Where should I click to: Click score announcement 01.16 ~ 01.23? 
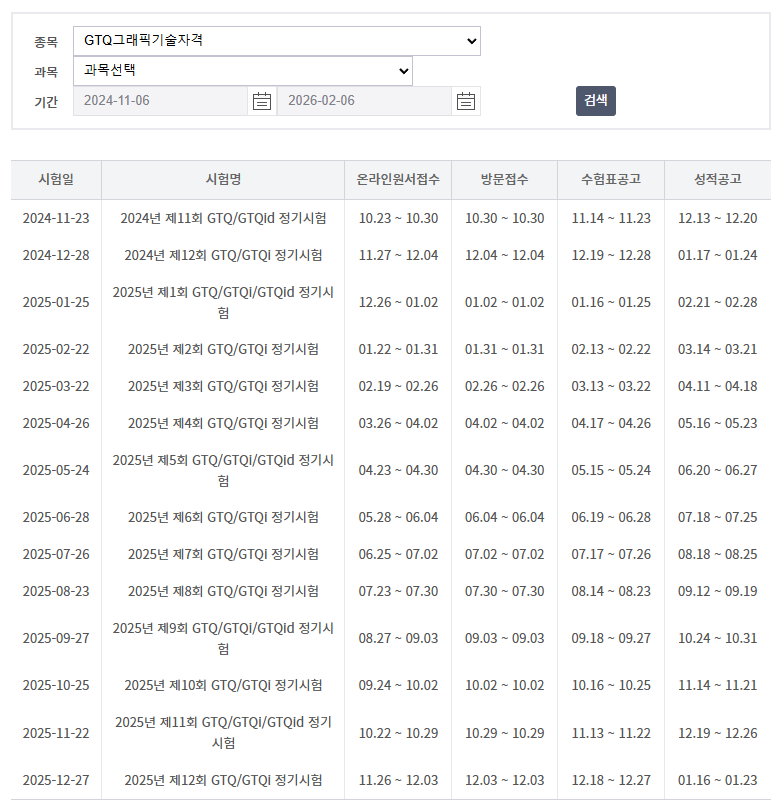click(718, 780)
